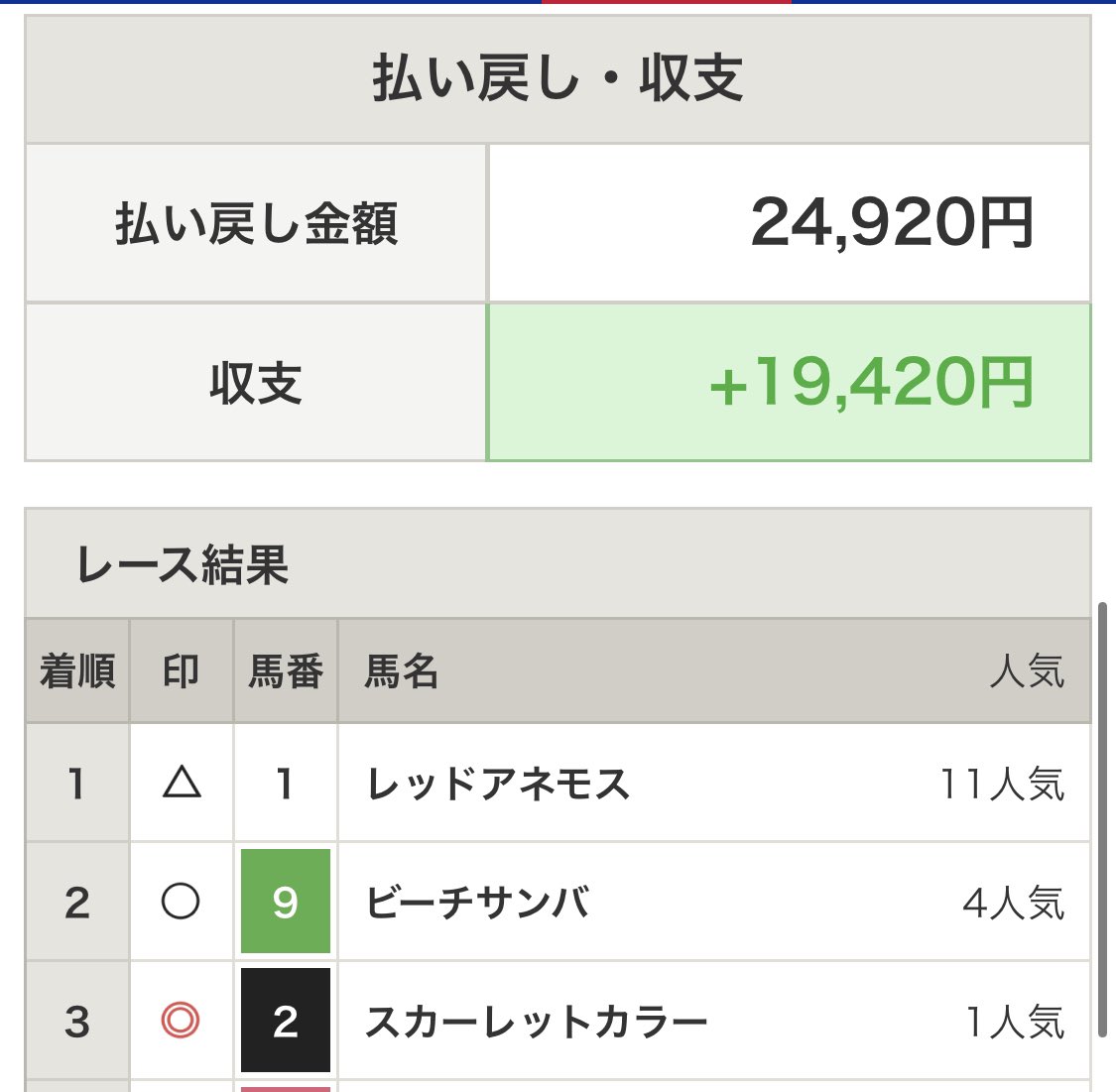Click the 払い戻し・収支 header
This screenshot has height=1092, width=1116.
558,78
